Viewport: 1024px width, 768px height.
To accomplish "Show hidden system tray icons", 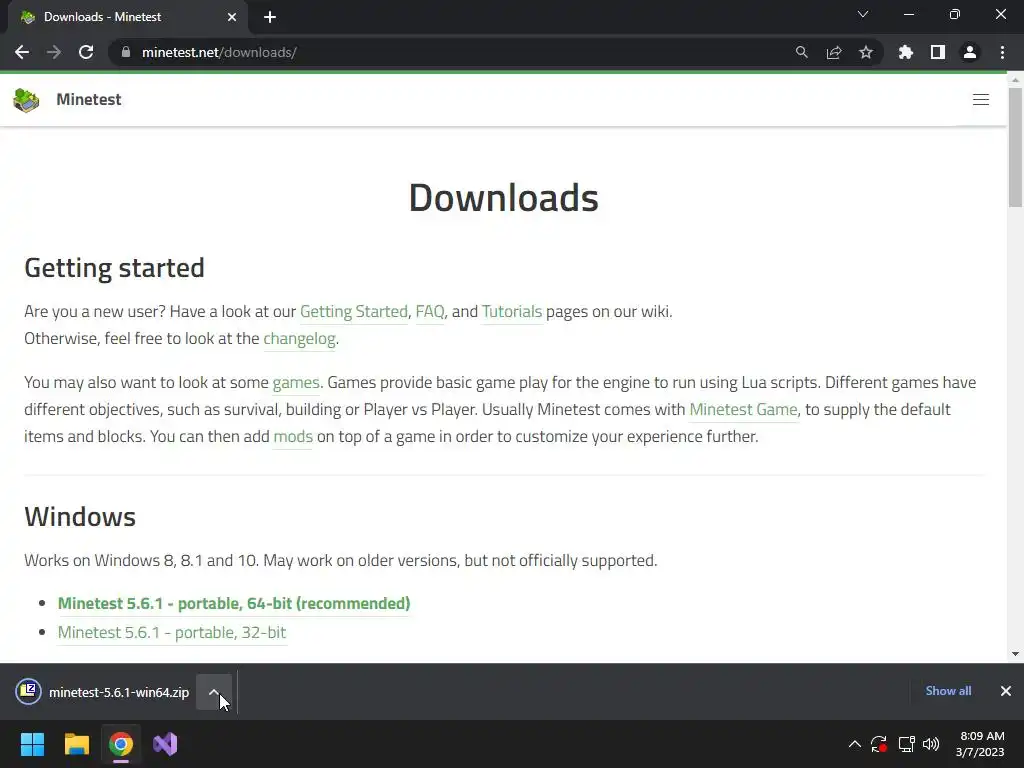I will 854,744.
